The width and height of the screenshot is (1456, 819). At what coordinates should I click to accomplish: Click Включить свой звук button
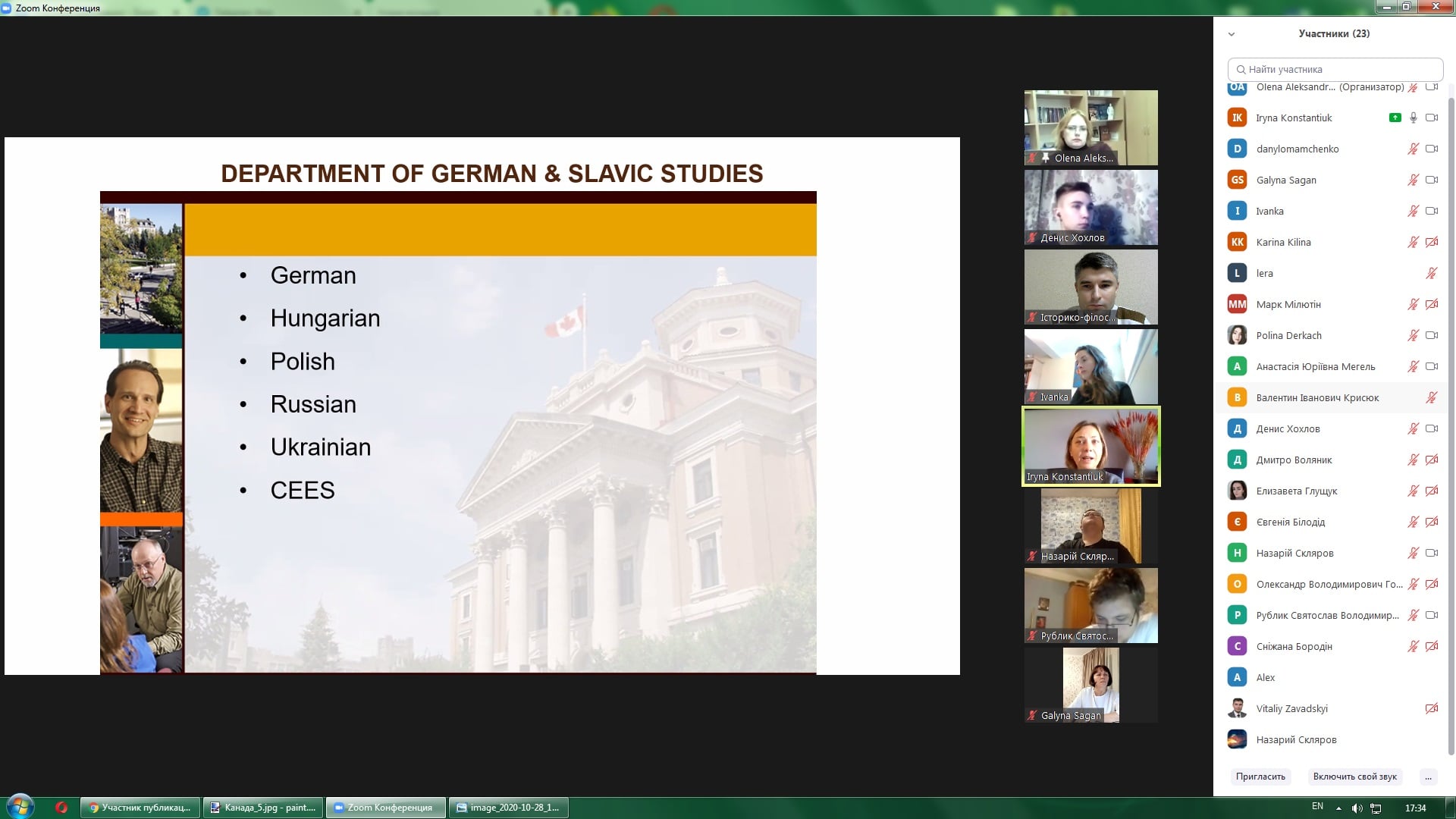[x=1354, y=777]
